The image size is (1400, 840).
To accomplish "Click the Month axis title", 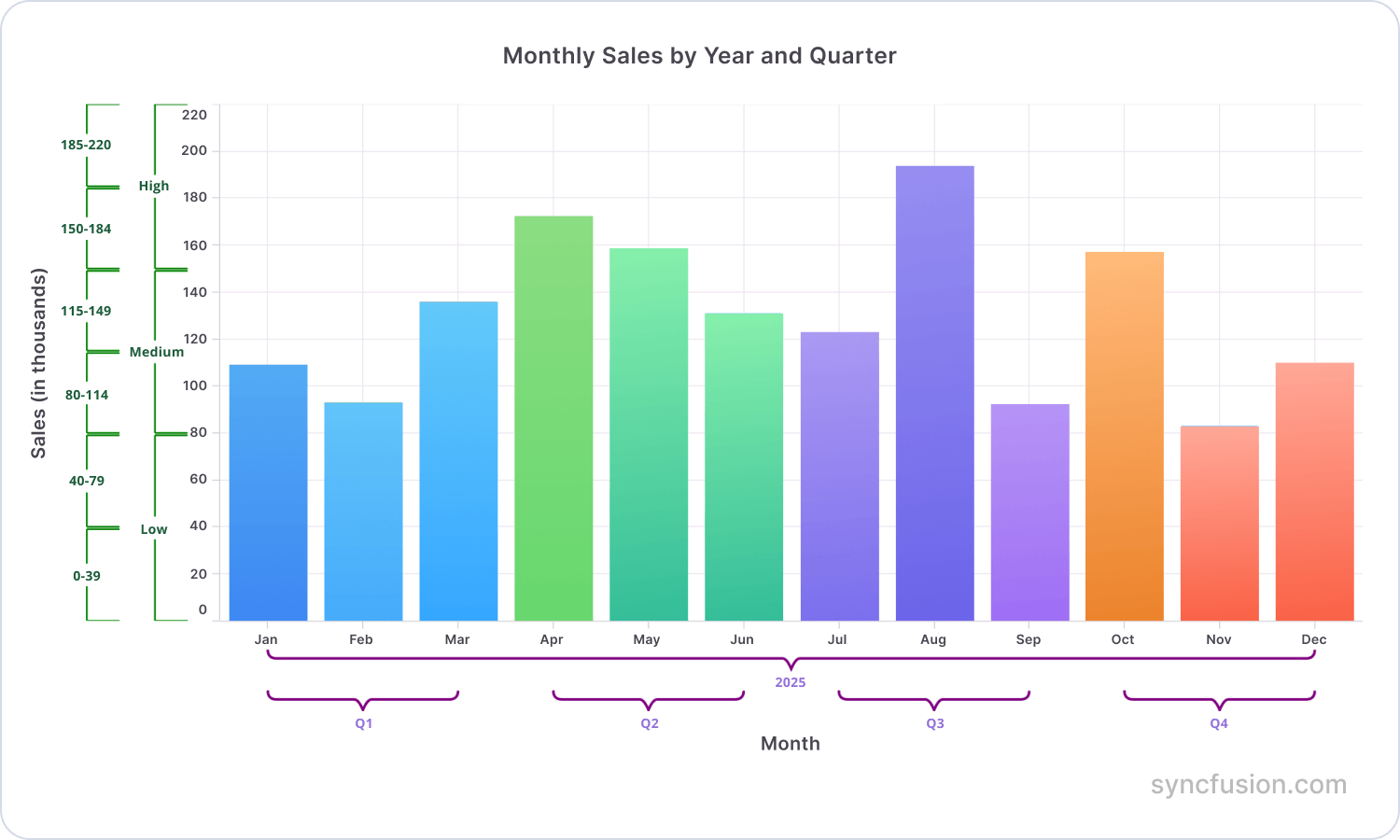I will pos(790,744).
